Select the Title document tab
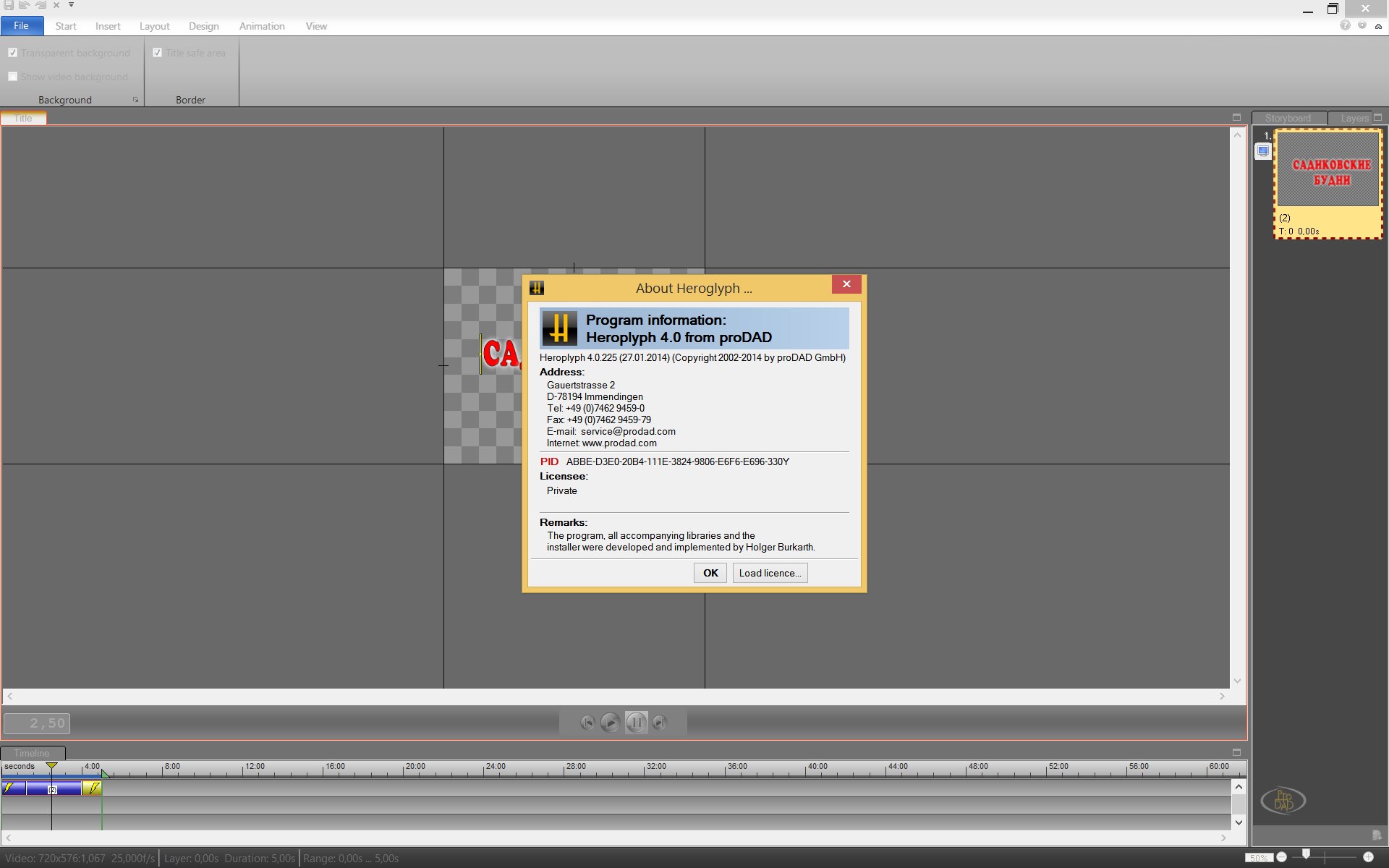Screen dimensions: 1389x868 pyautogui.click(x=23, y=118)
